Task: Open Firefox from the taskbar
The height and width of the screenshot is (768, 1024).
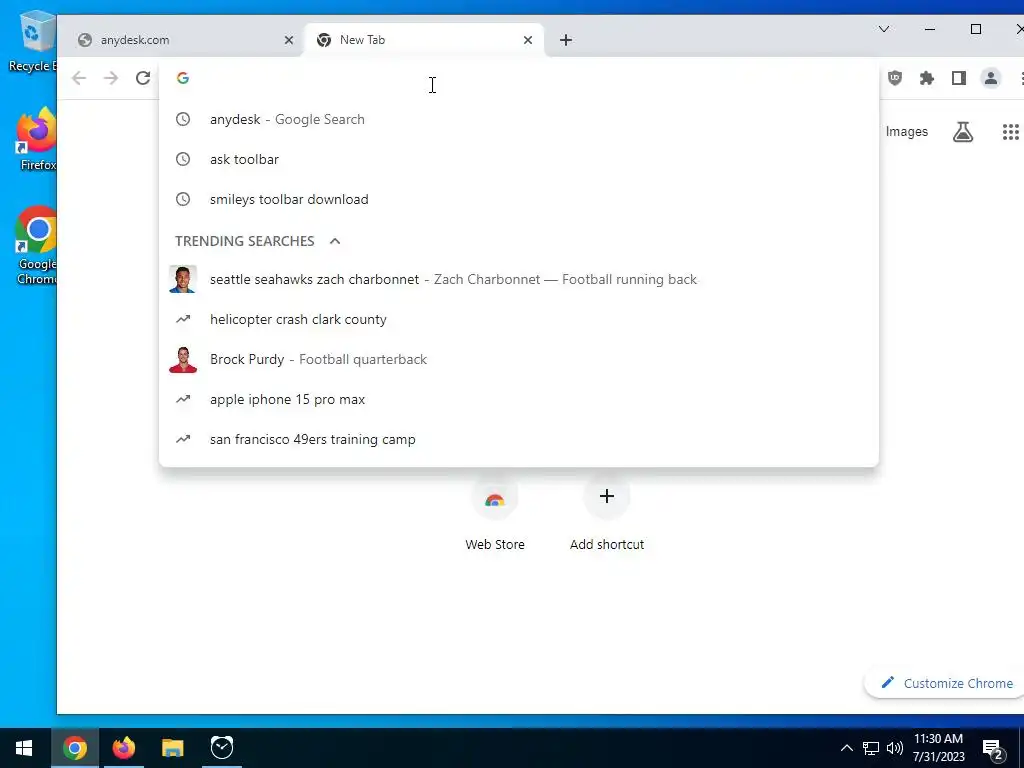Action: pos(123,748)
